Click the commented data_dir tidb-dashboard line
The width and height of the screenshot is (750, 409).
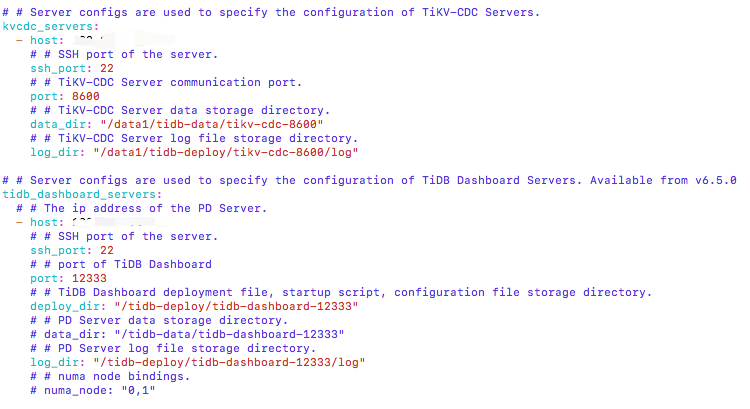point(187,334)
